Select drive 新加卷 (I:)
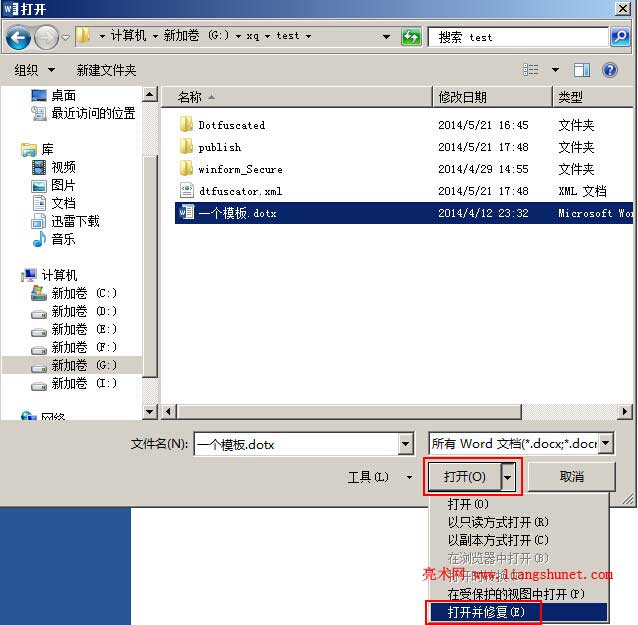This screenshot has height=625, width=638. pos(74,383)
